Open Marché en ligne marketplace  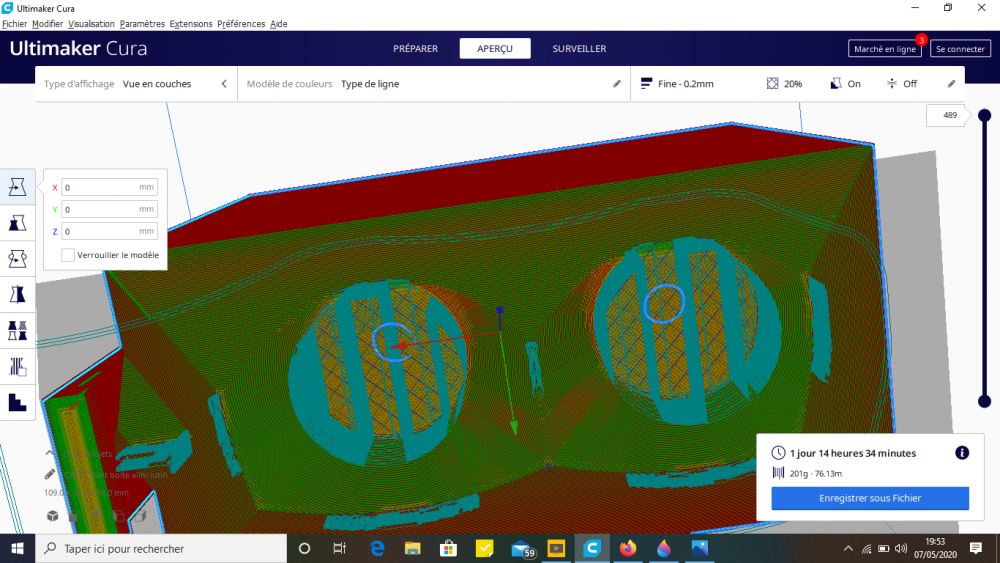(x=885, y=48)
